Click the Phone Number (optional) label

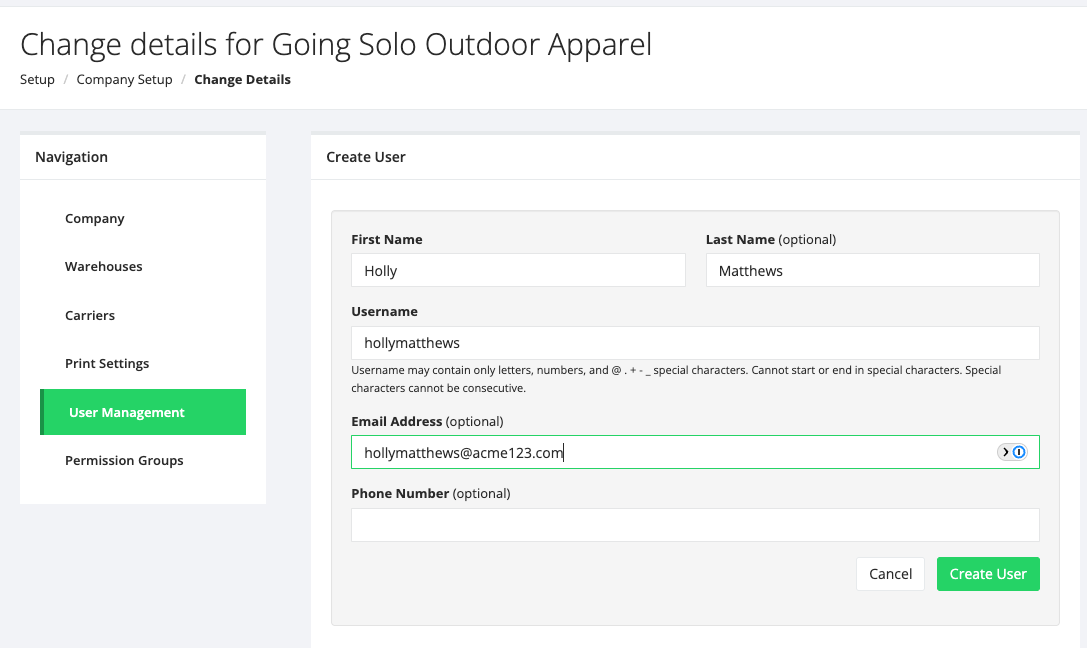(x=431, y=493)
